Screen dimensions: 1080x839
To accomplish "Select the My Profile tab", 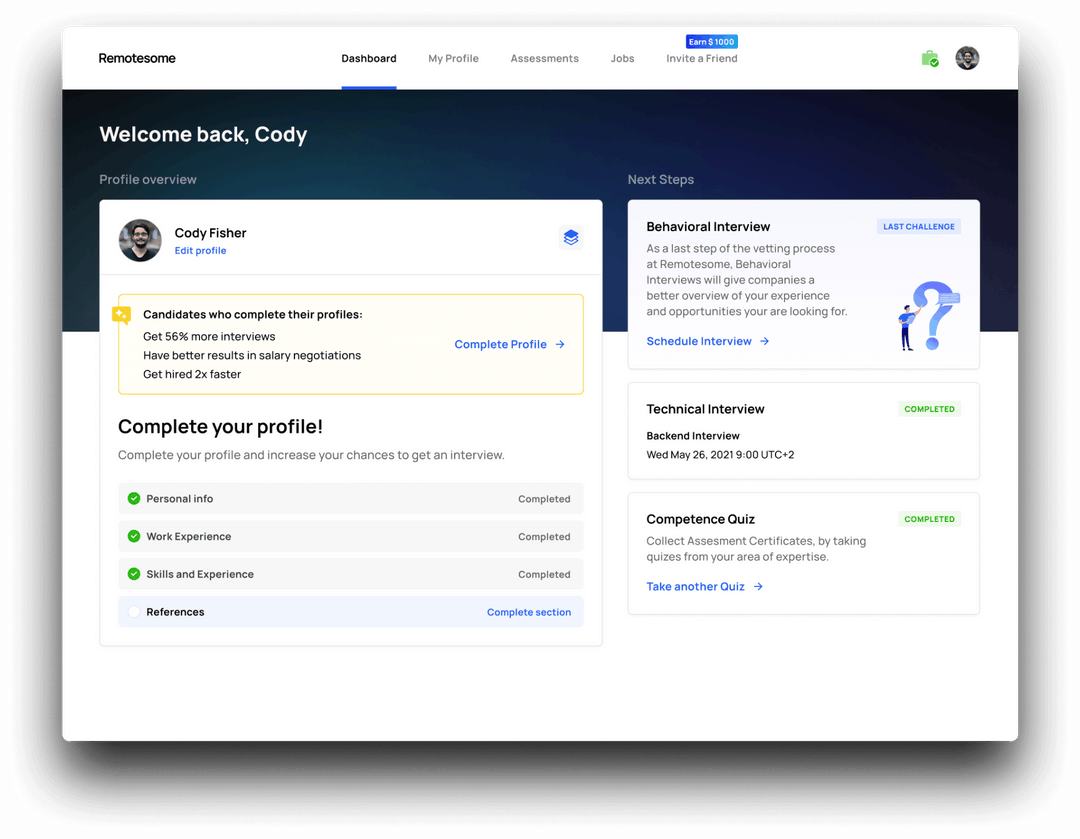I will coord(453,58).
